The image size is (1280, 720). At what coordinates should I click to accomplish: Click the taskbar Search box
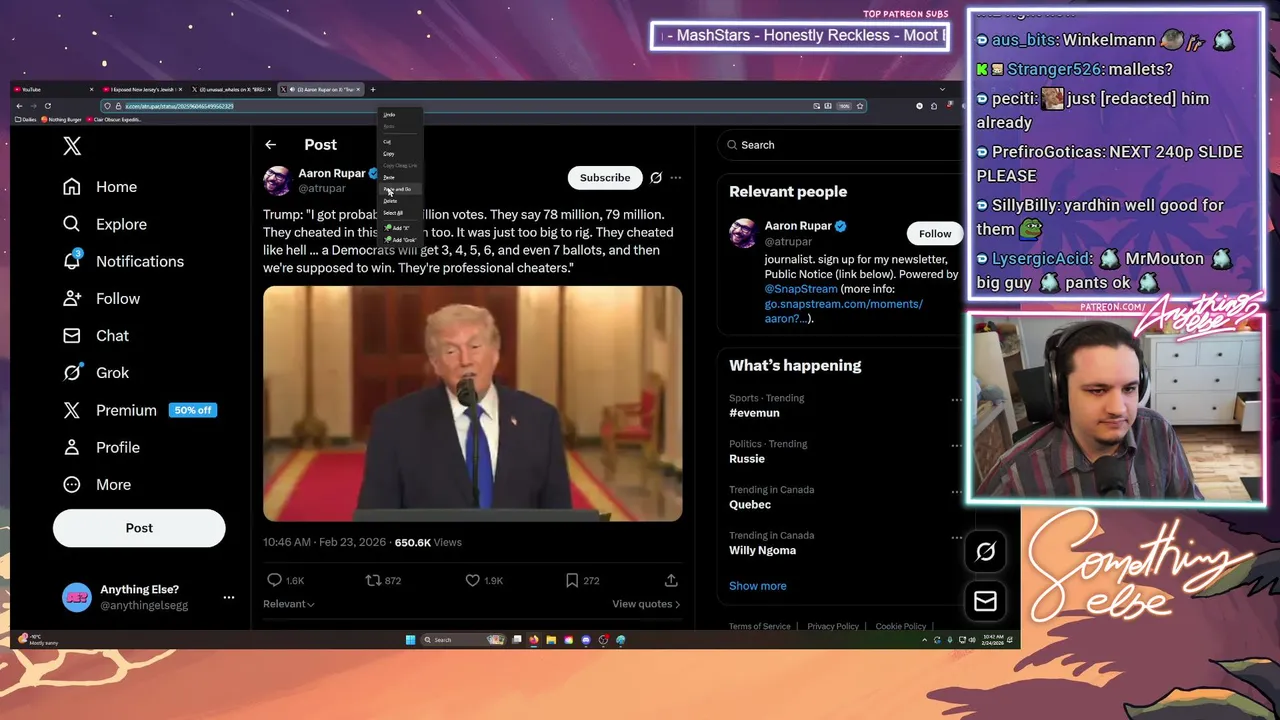point(462,640)
